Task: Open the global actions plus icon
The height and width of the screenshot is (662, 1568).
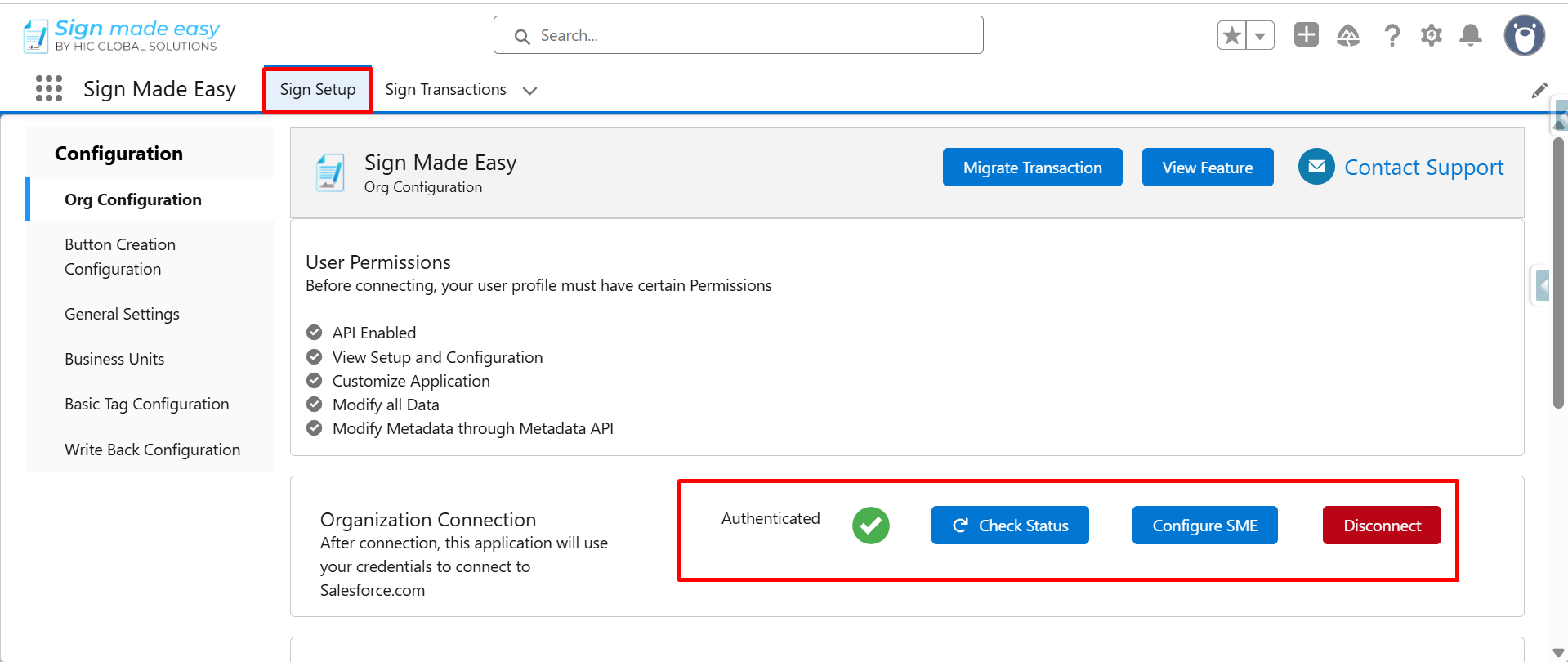Action: (x=1307, y=35)
